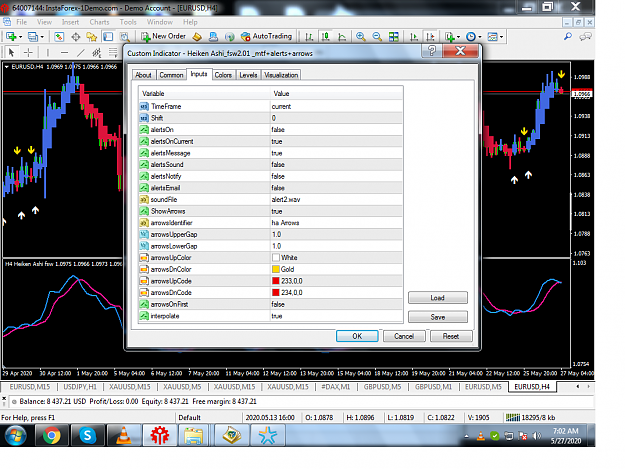This screenshot has height=469, width=625.
Task: Open the Navigator favorites star icon
Action: point(92,37)
